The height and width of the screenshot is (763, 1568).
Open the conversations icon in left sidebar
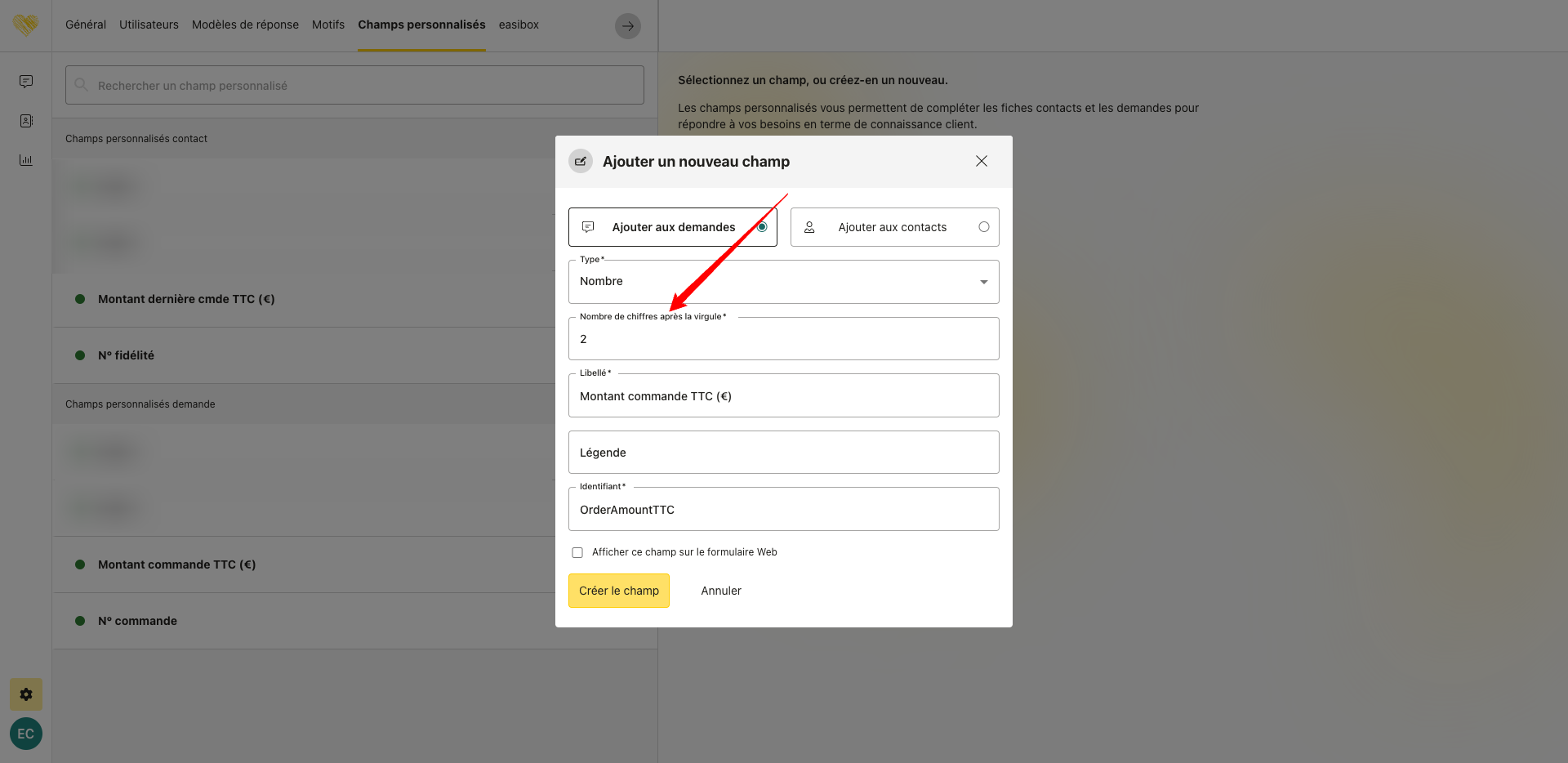(x=26, y=82)
